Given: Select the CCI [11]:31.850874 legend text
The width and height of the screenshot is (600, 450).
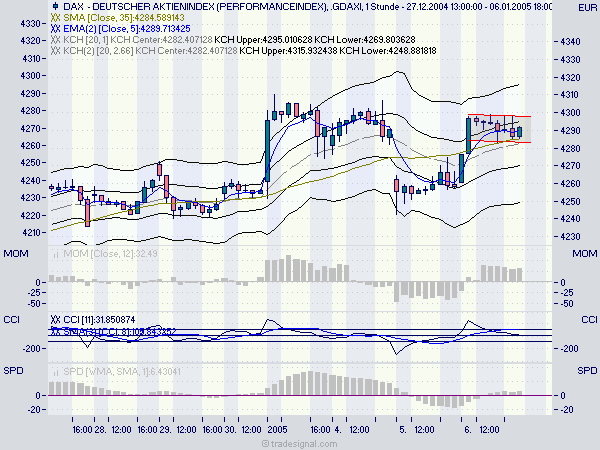Looking at the screenshot, I should click(99, 320).
